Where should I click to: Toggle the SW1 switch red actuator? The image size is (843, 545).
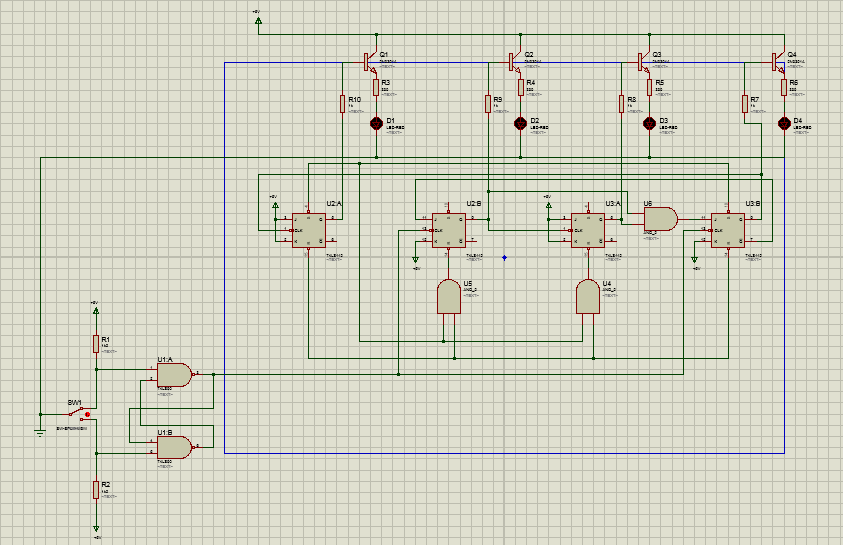point(88,413)
